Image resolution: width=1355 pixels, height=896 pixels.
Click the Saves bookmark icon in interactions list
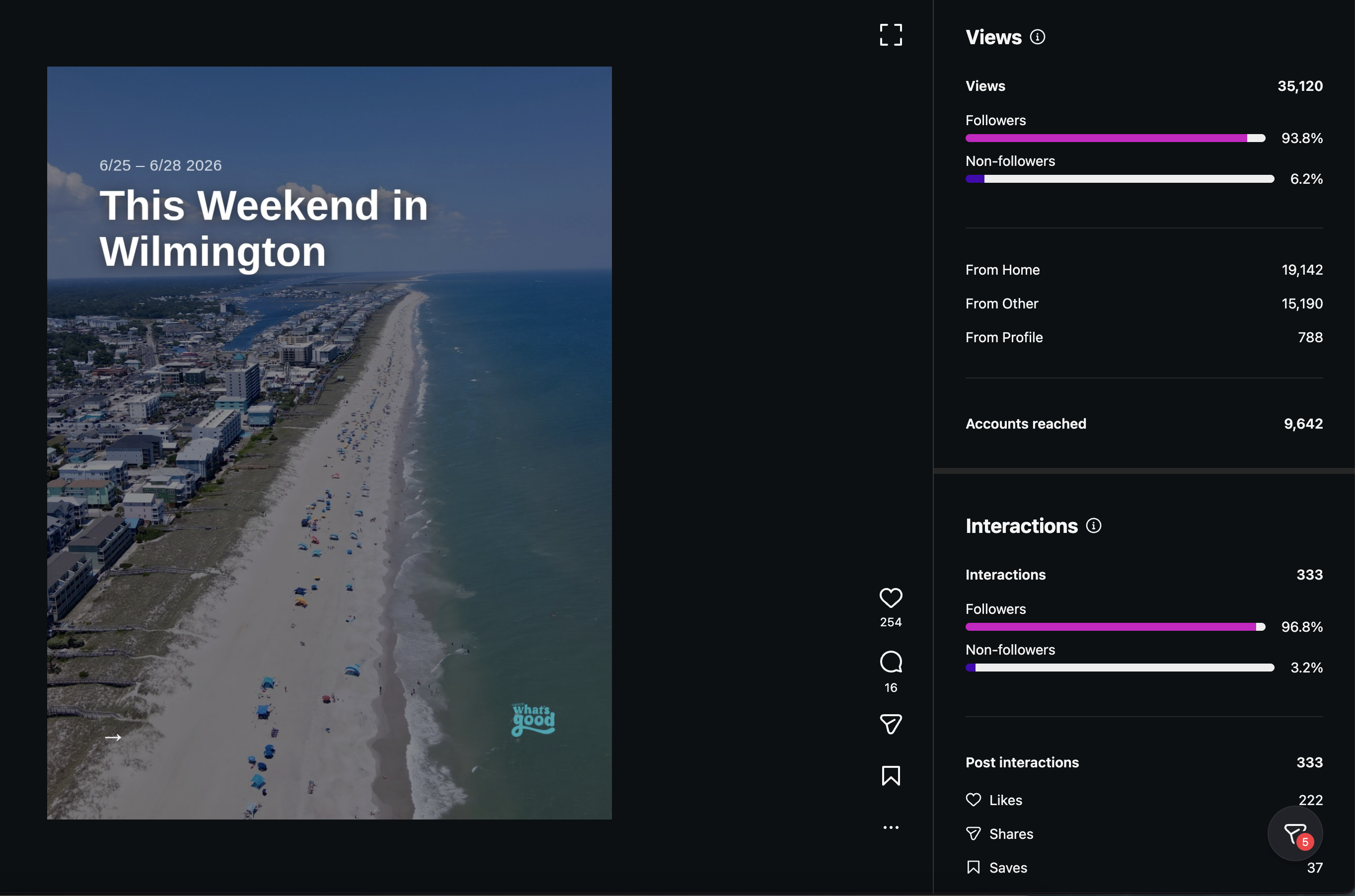973,867
